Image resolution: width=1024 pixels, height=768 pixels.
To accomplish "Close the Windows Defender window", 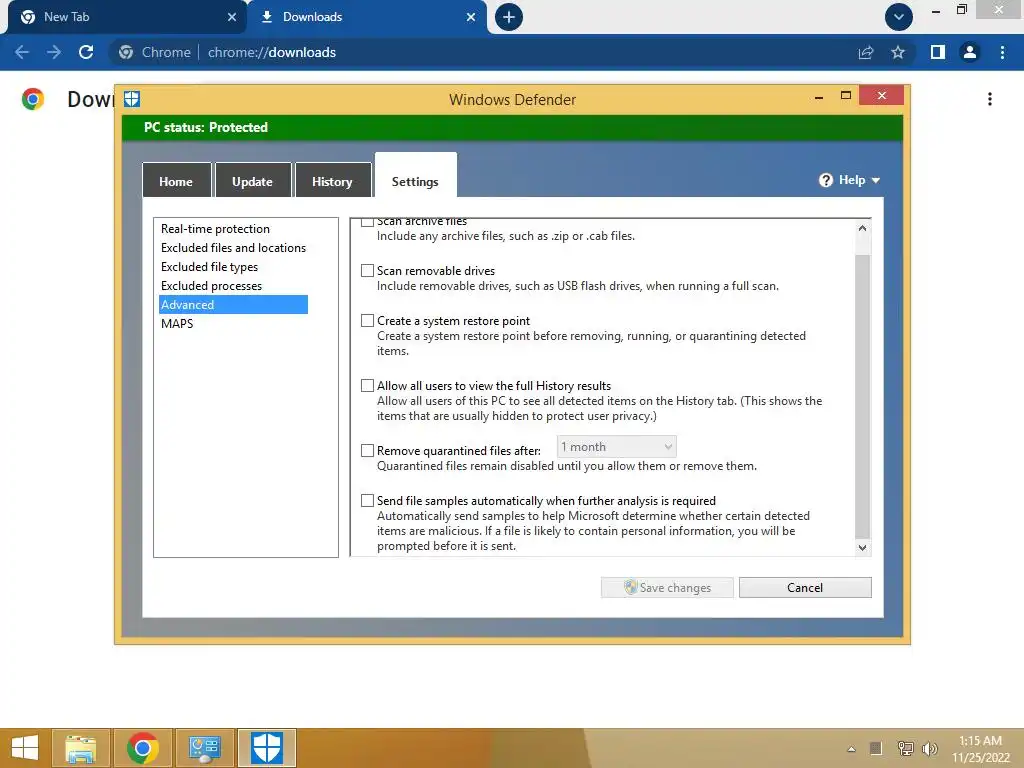I will tap(882, 95).
